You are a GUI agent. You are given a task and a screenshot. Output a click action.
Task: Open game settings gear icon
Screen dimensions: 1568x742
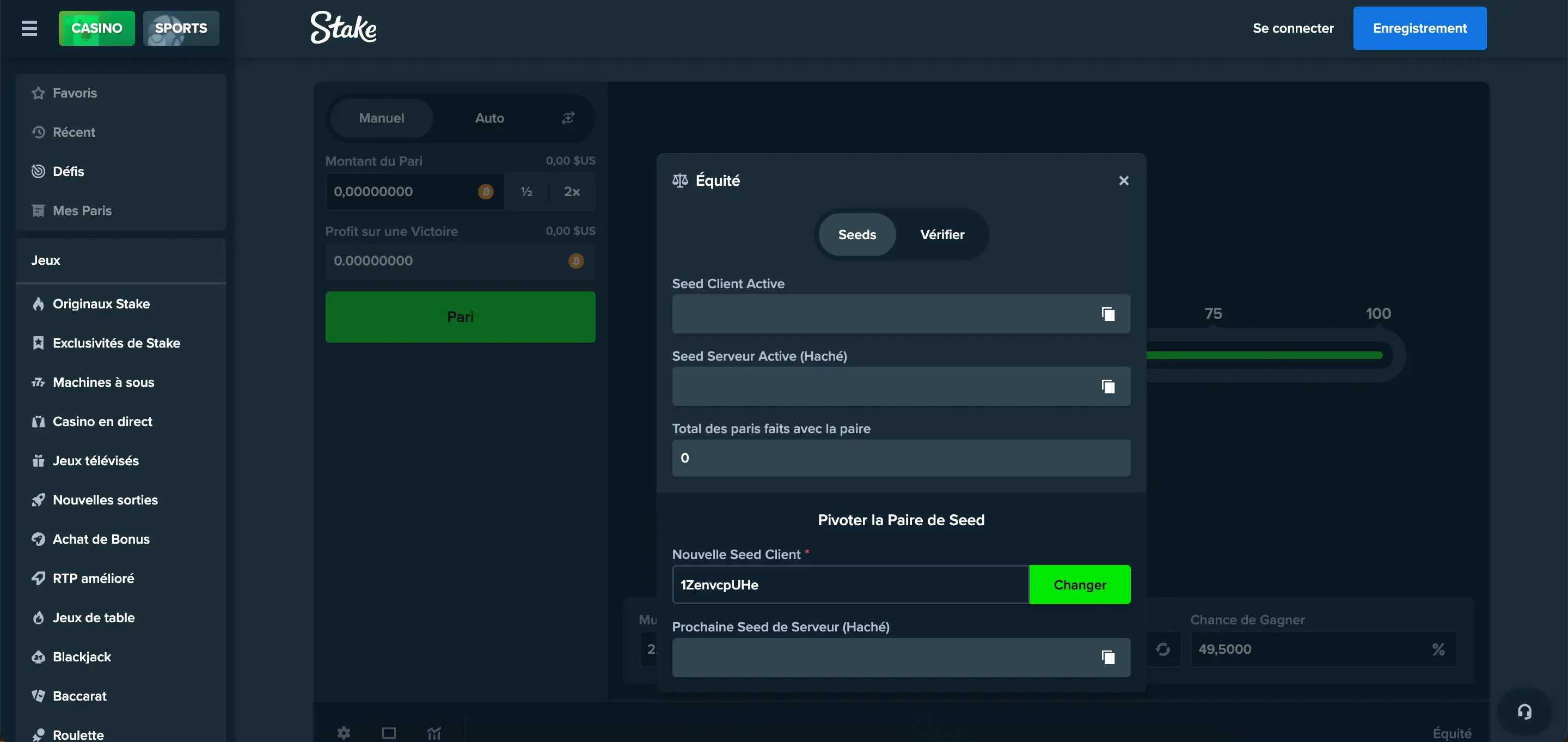click(344, 733)
